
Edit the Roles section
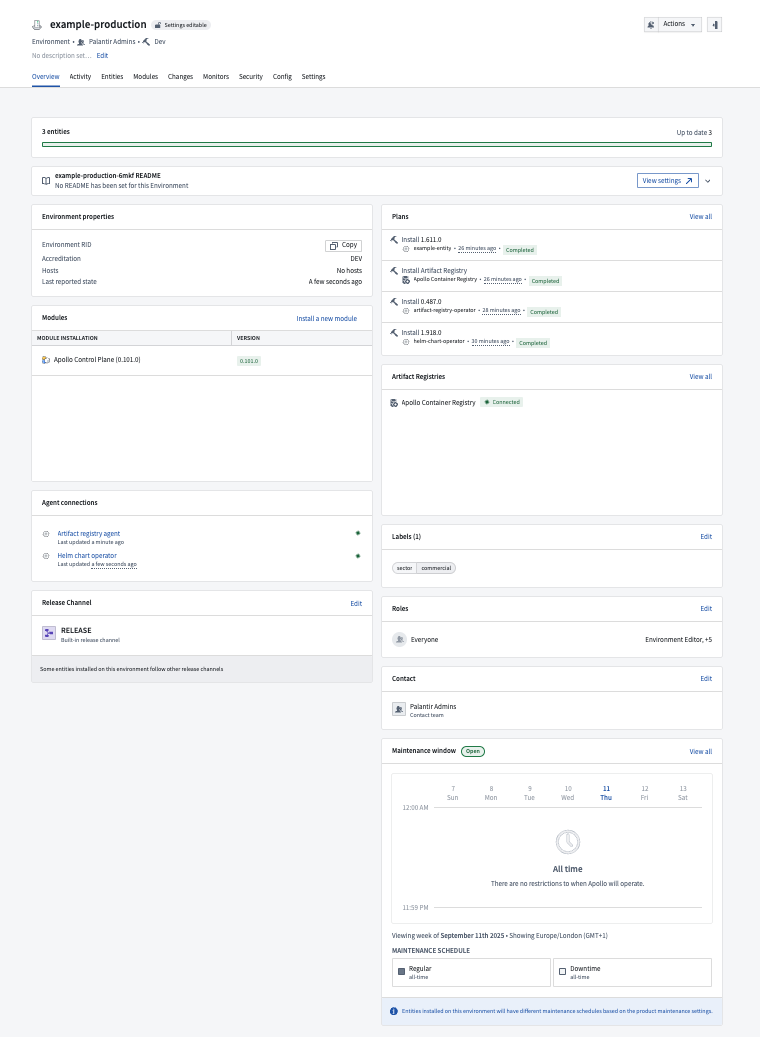[x=706, y=609]
